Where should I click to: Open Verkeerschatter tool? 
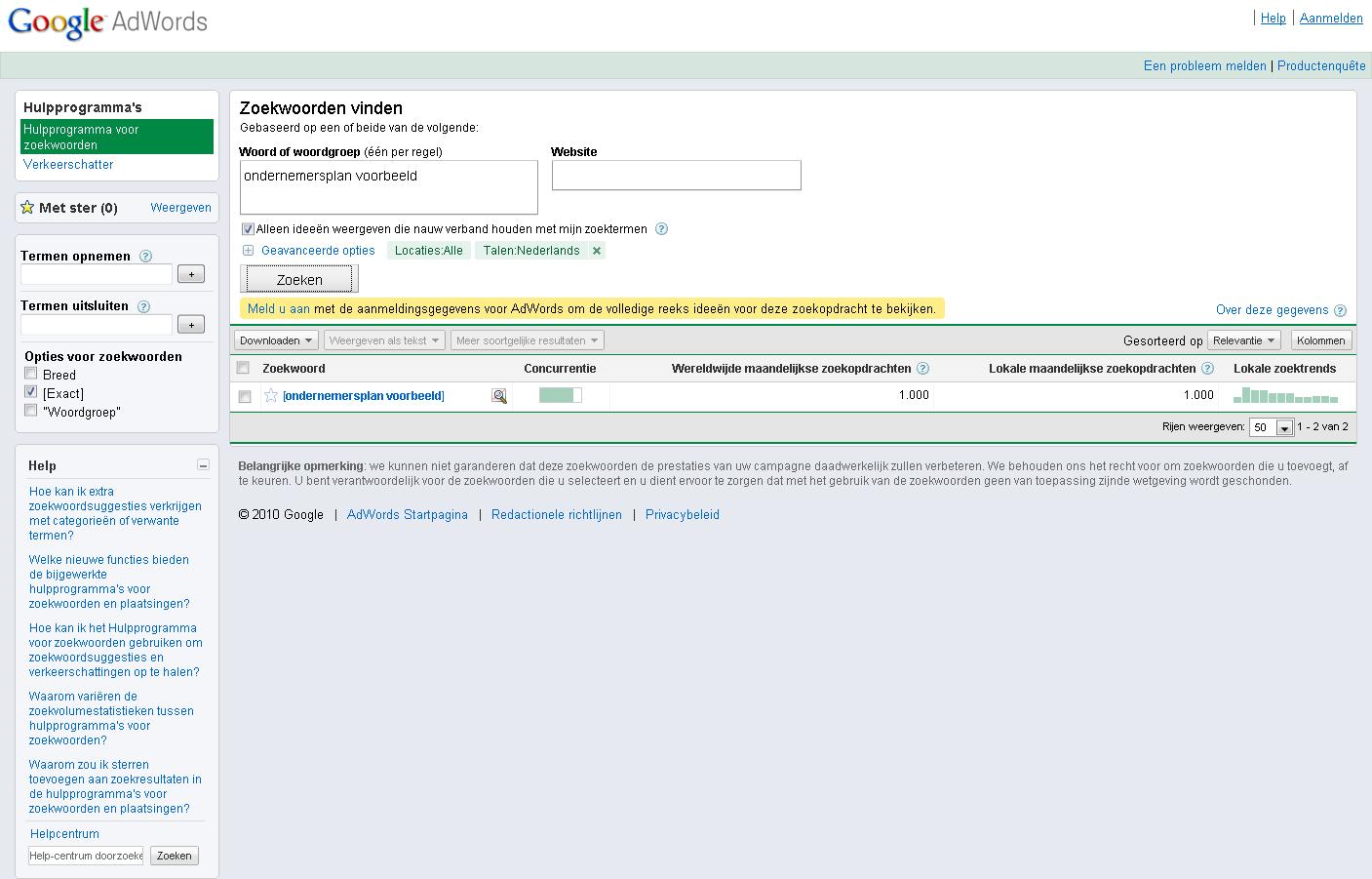tap(68, 165)
